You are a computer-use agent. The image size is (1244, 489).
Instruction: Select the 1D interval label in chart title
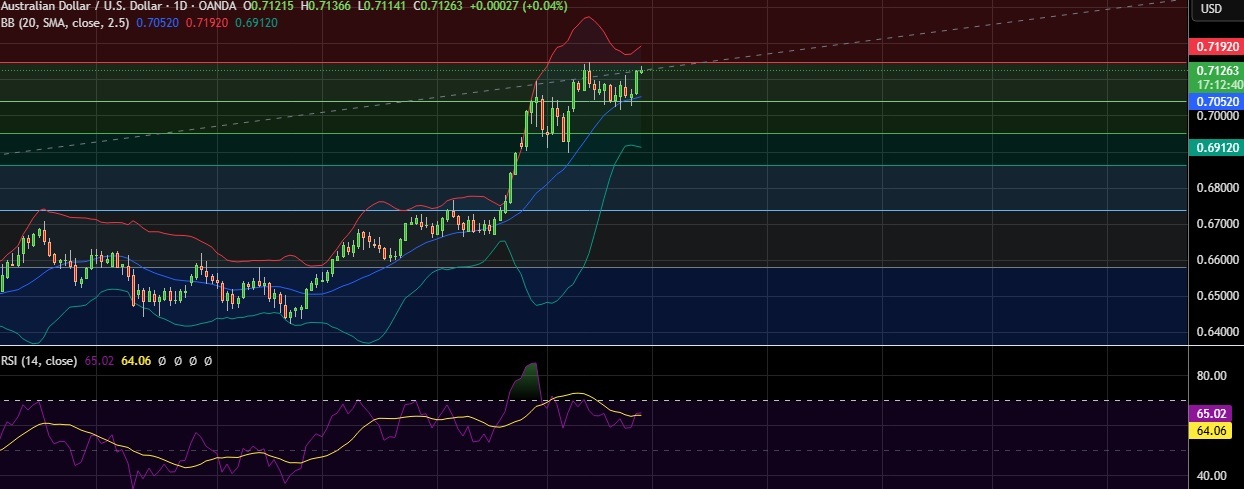180,6
